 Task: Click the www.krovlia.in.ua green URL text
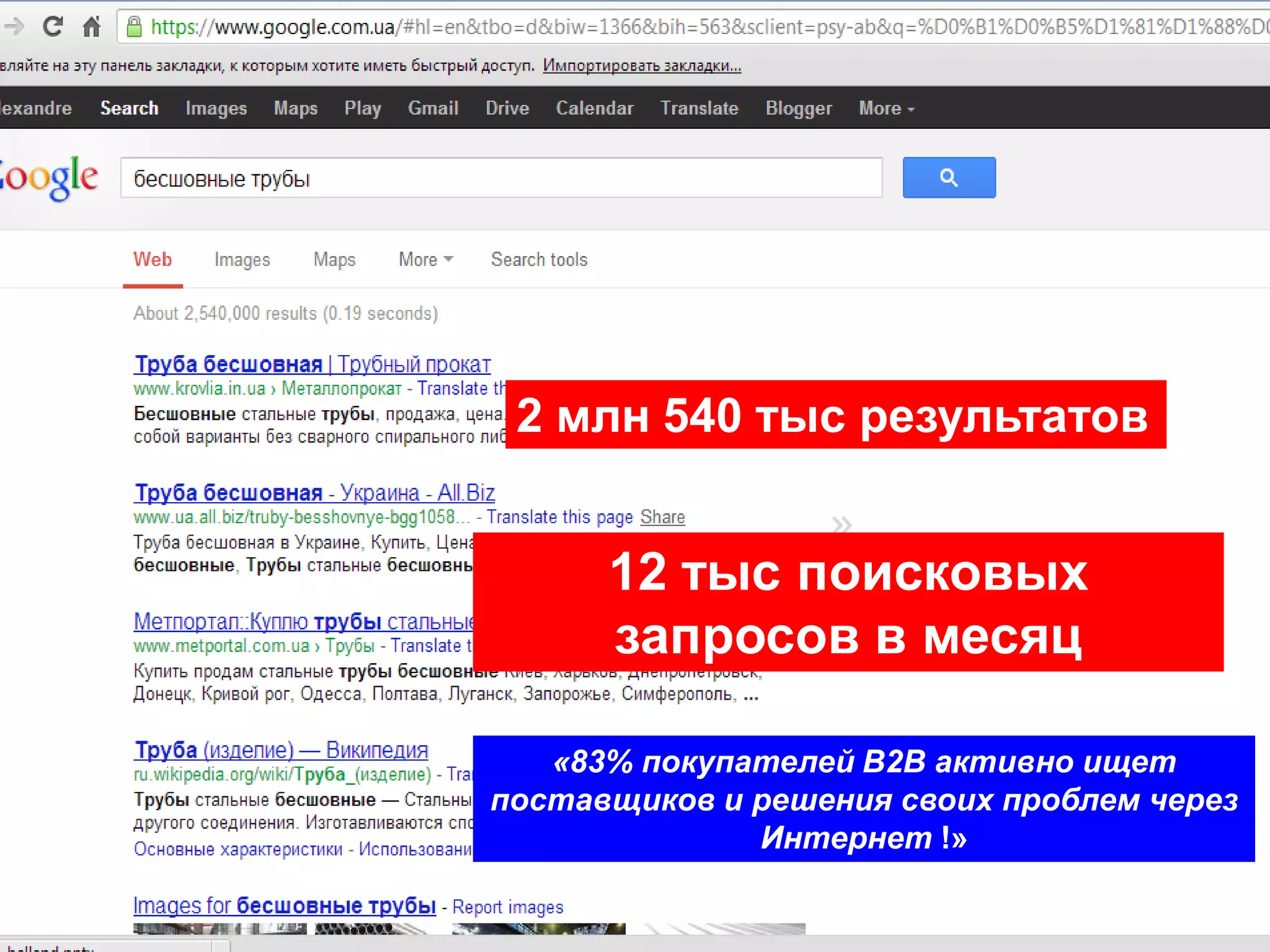[x=200, y=389]
